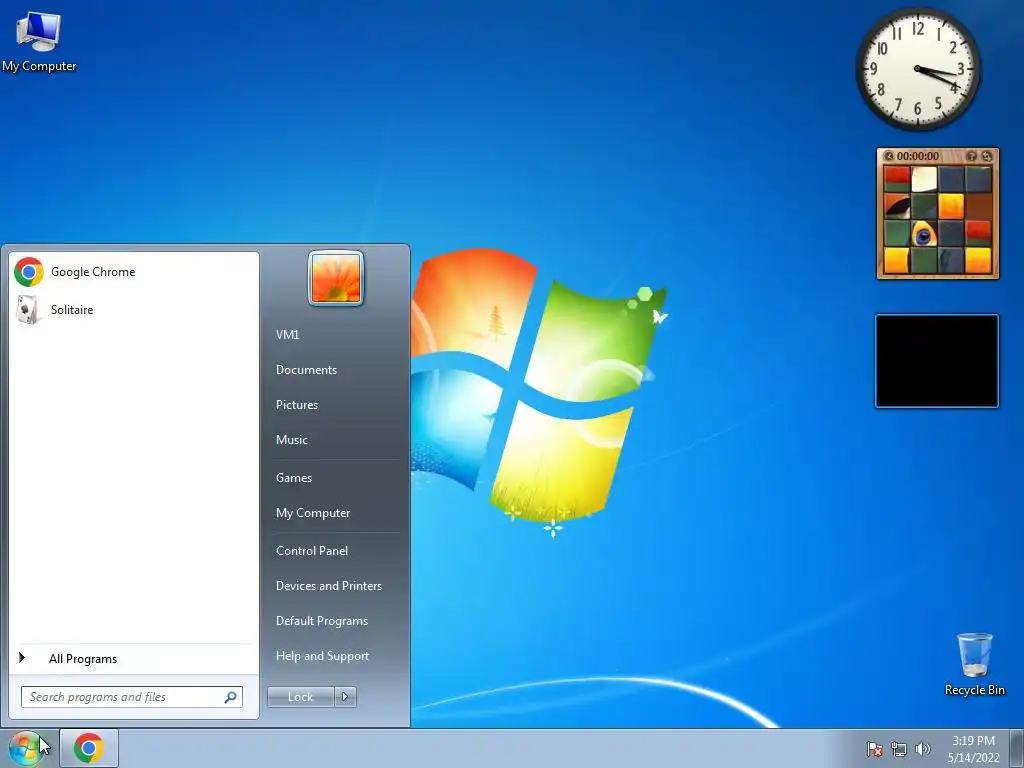Launch Solitaire from the Start menu
The width and height of the screenshot is (1024, 768).
[134, 310]
